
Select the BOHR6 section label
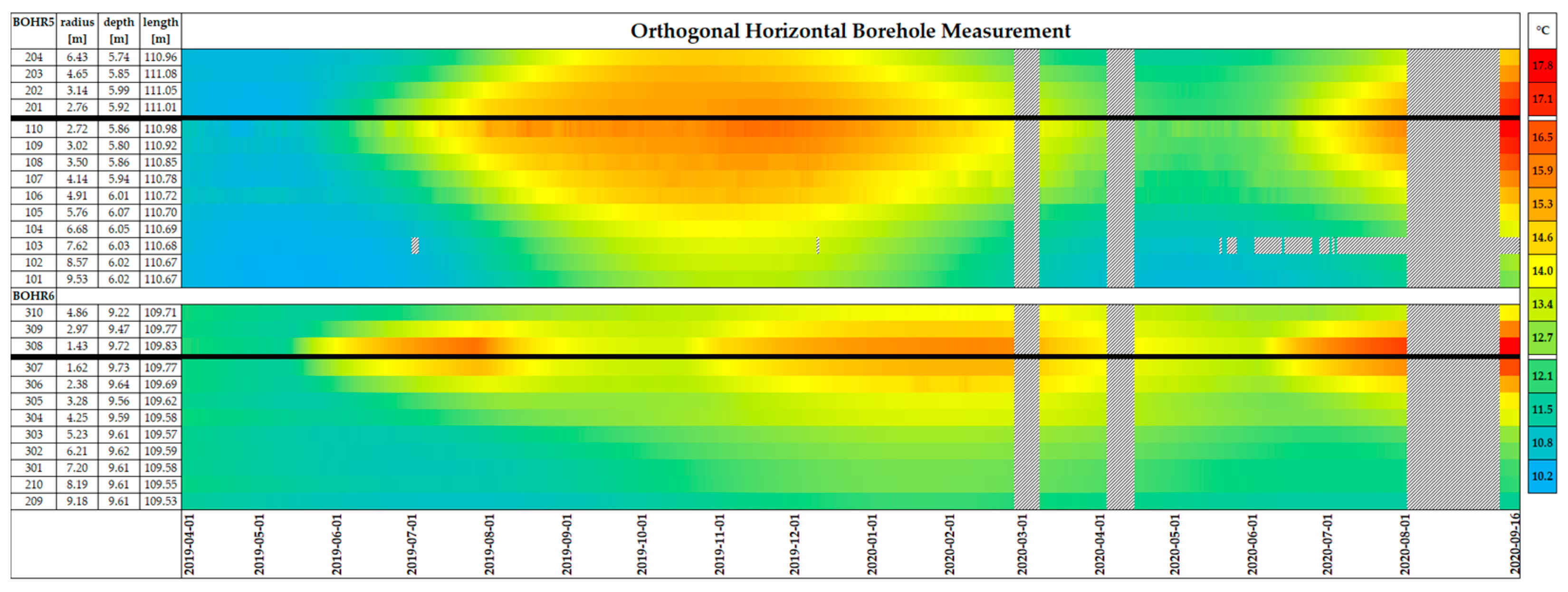click(x=33, y=296)
